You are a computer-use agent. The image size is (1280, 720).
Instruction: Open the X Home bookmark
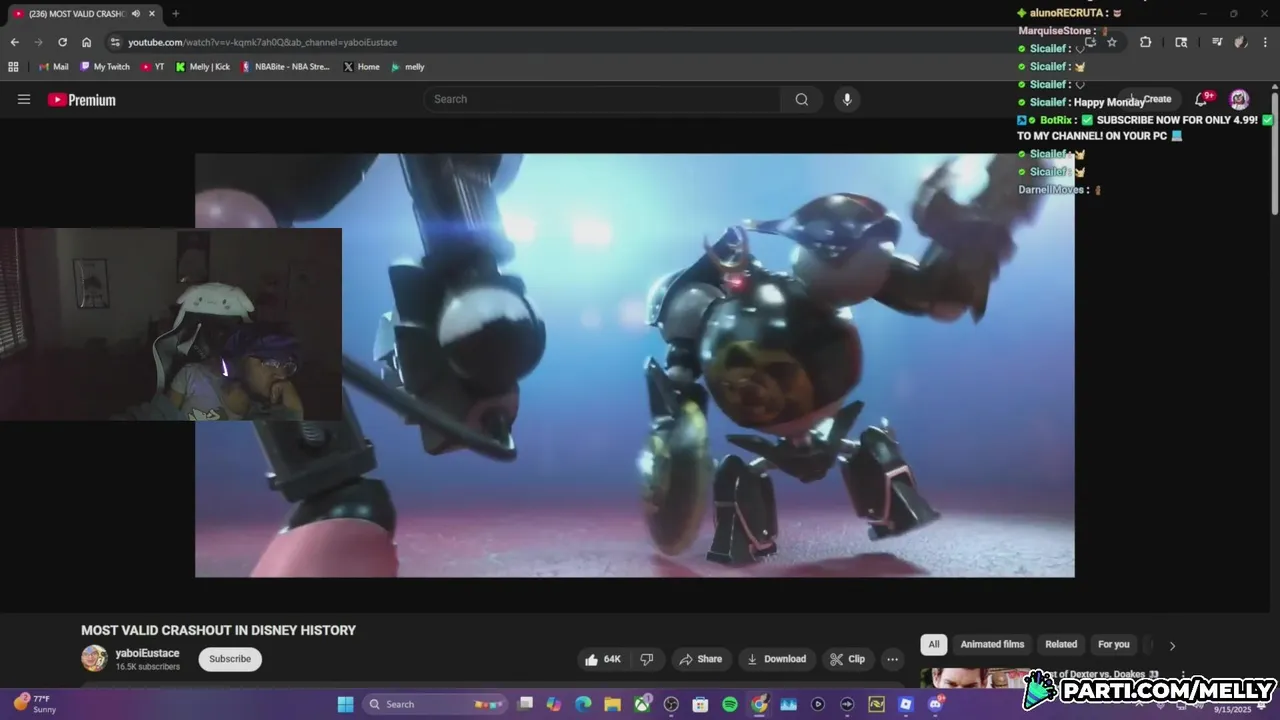[361, 67]
